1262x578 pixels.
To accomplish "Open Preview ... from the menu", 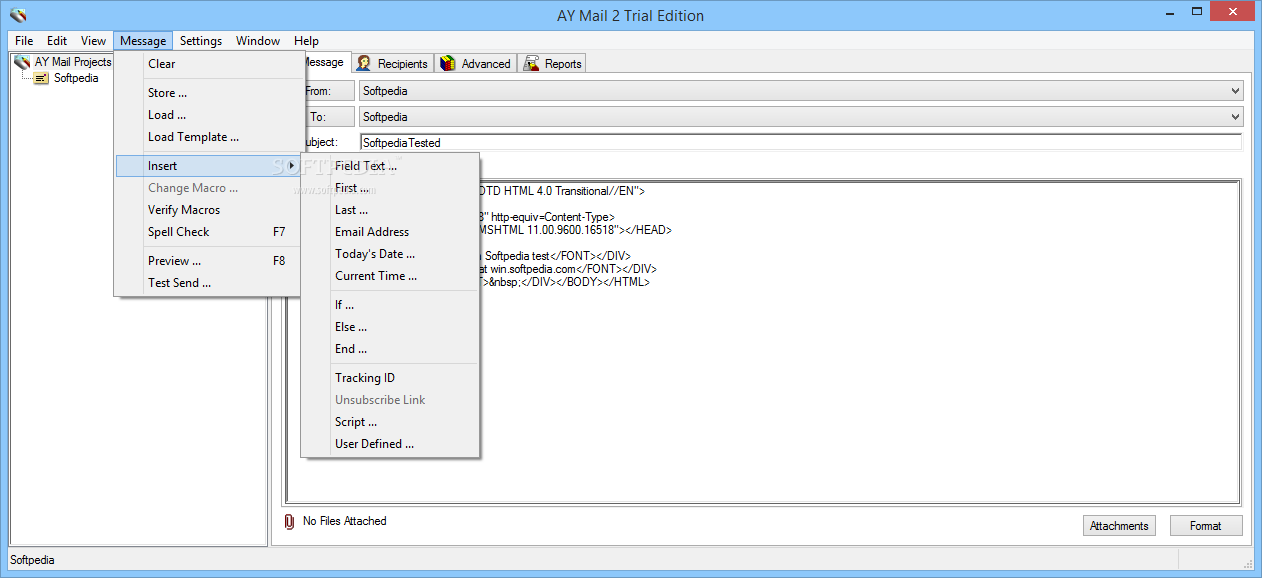I will (x=207, y=261).
